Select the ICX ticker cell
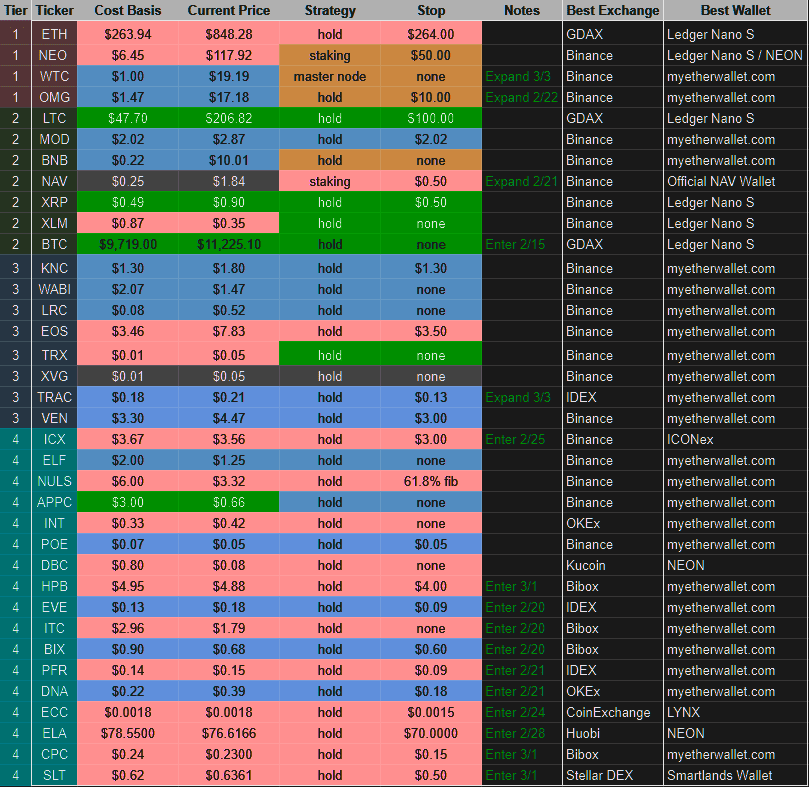Screen dimensions: 809x787 [54, 439]
